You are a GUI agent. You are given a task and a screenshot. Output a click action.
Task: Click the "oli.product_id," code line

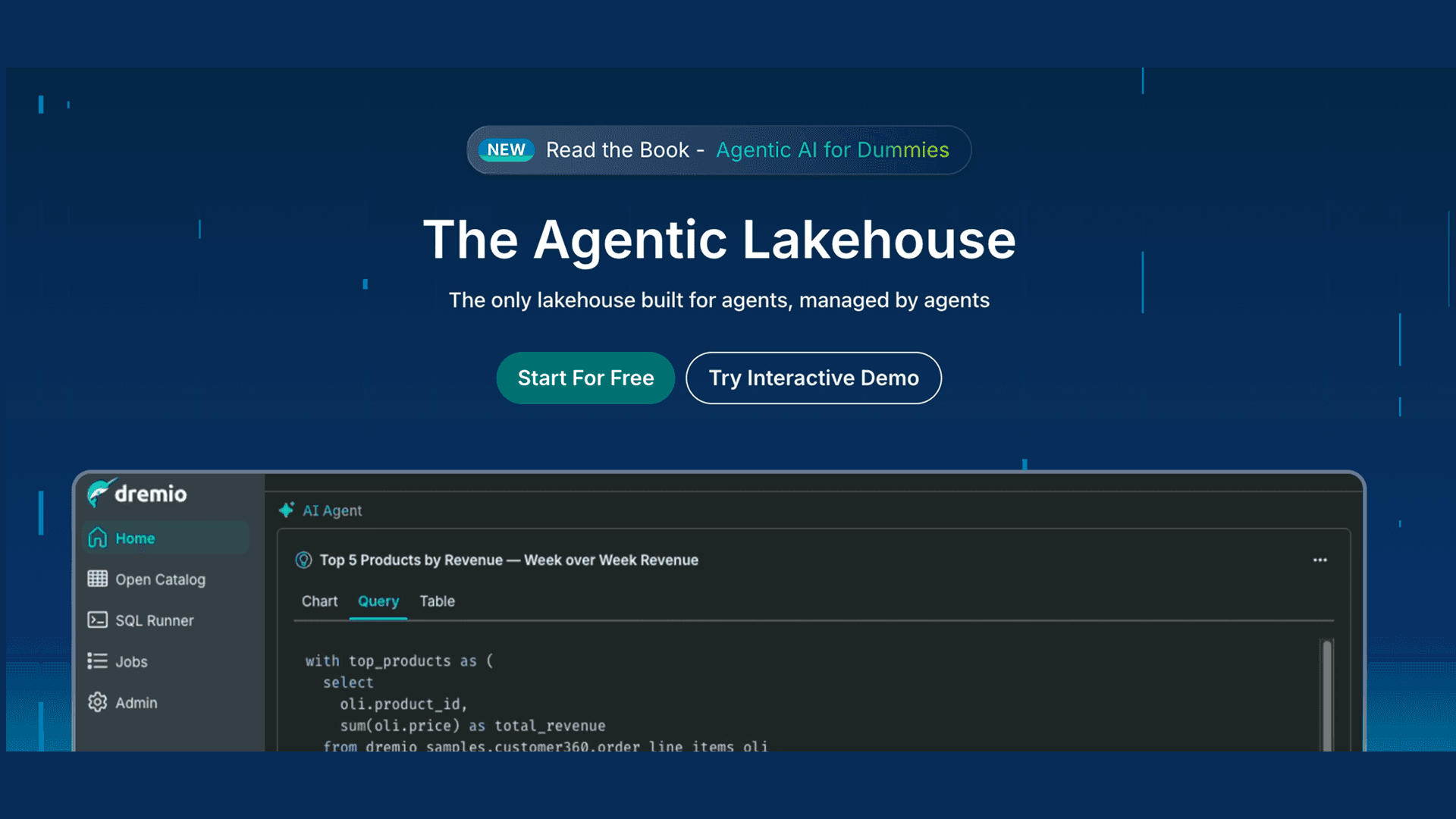coord(403,704)
